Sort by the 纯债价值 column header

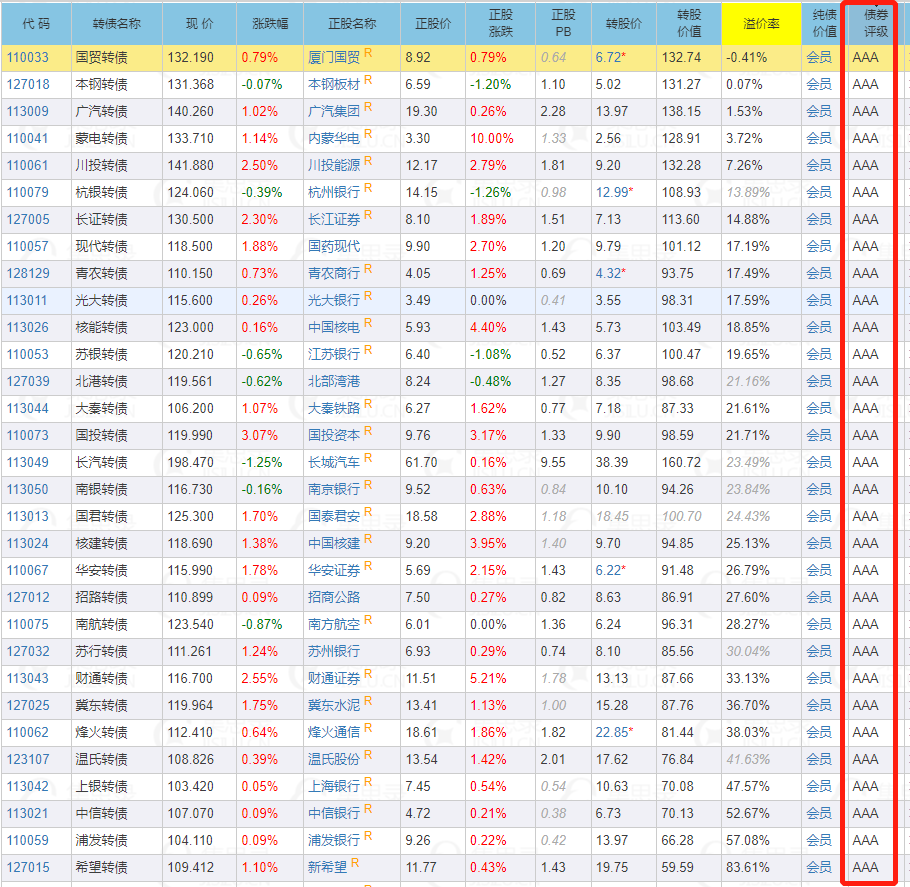tap(824, 24)
